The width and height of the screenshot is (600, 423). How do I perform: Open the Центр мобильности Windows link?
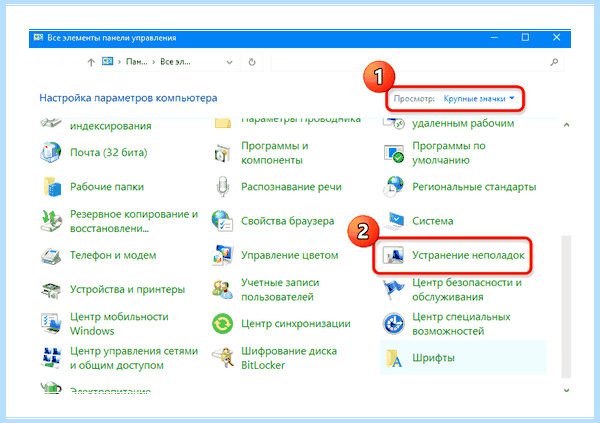[119, 324]
